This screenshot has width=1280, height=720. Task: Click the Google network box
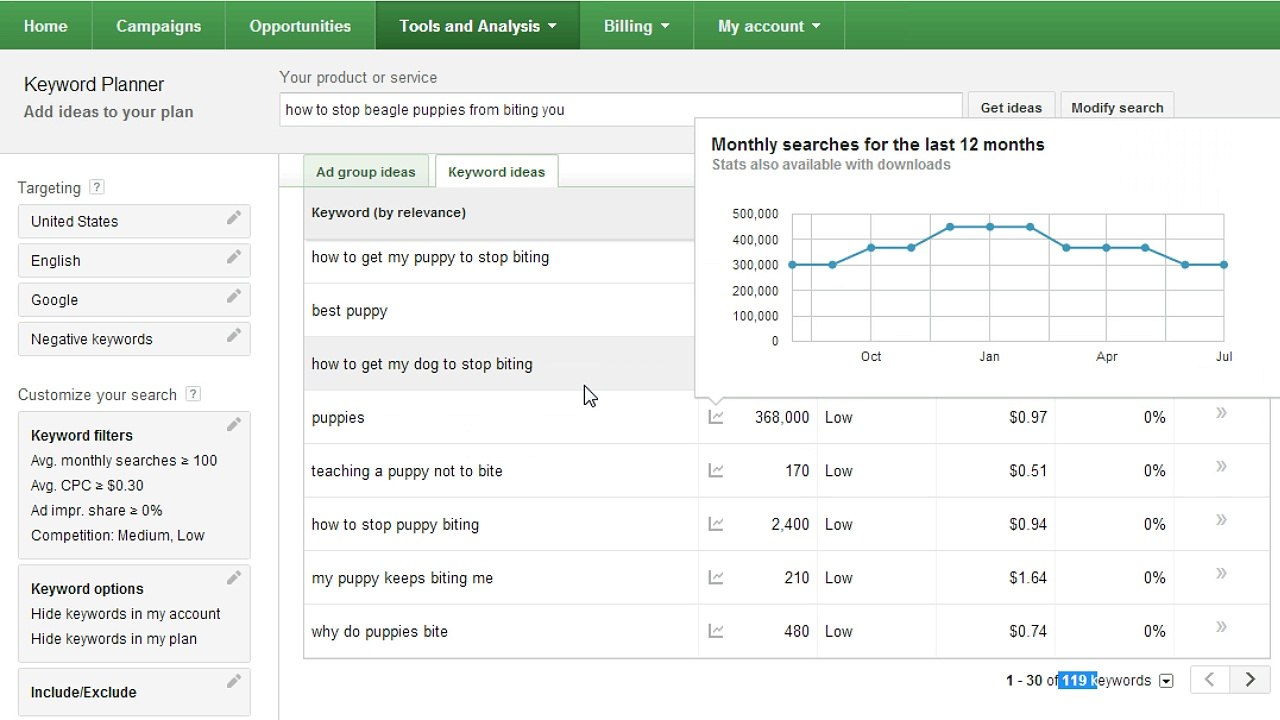click(x=134, y=299)
